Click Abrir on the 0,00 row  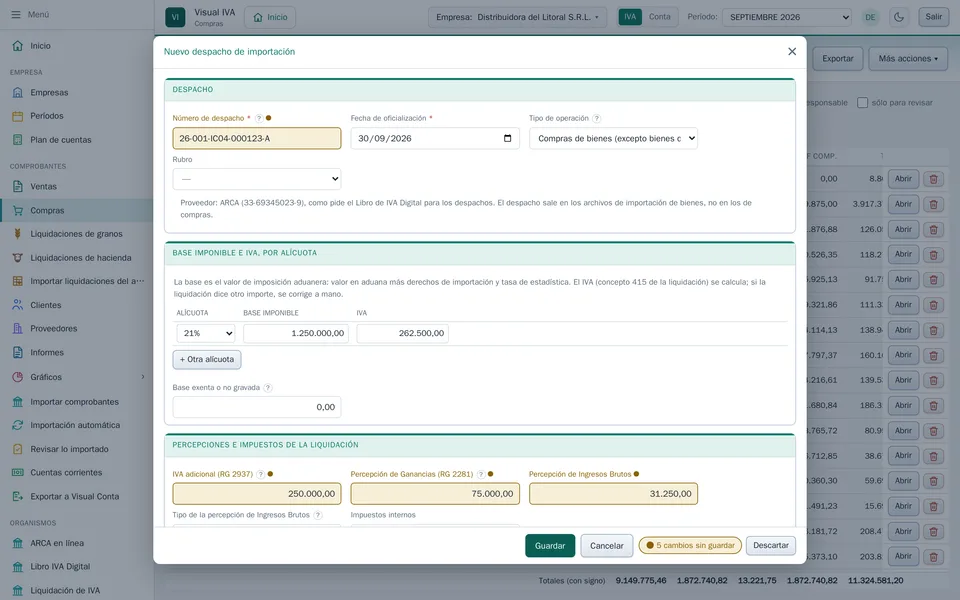[x=903, y=179]
